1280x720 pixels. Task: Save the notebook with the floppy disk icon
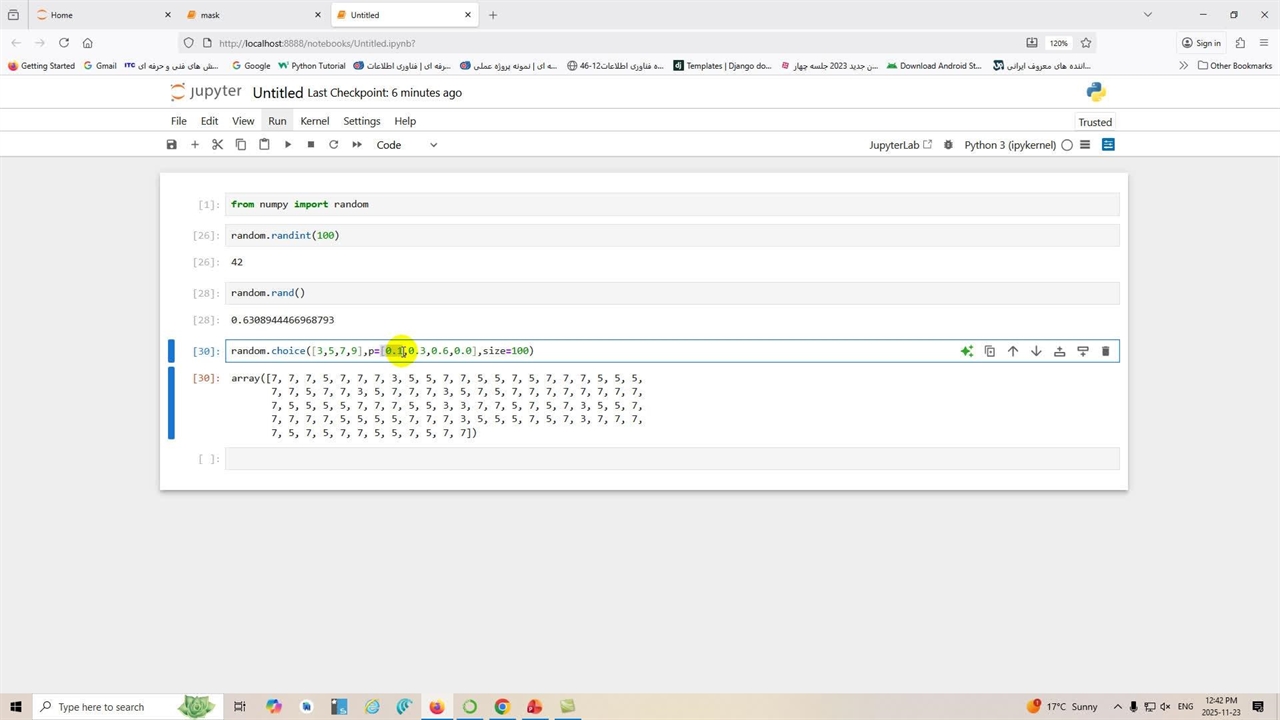coord(171,145)
